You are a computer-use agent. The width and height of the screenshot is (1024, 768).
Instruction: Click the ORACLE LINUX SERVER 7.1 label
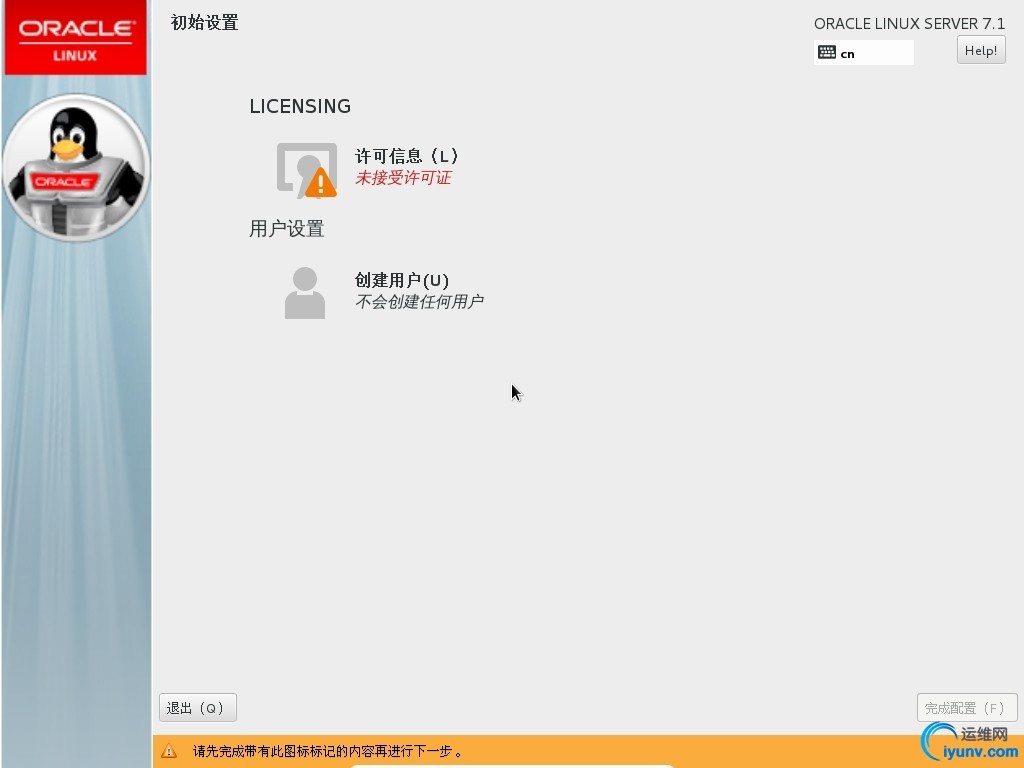coord(909,24)
